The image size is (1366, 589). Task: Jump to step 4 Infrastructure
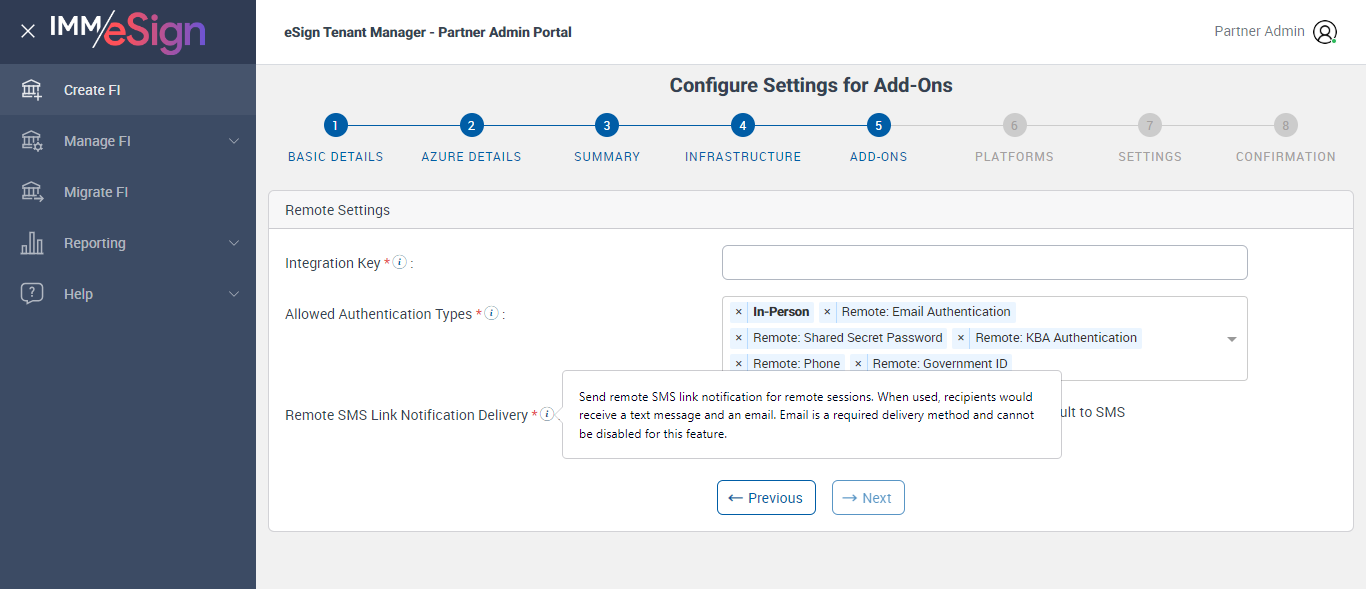[742, 126]
